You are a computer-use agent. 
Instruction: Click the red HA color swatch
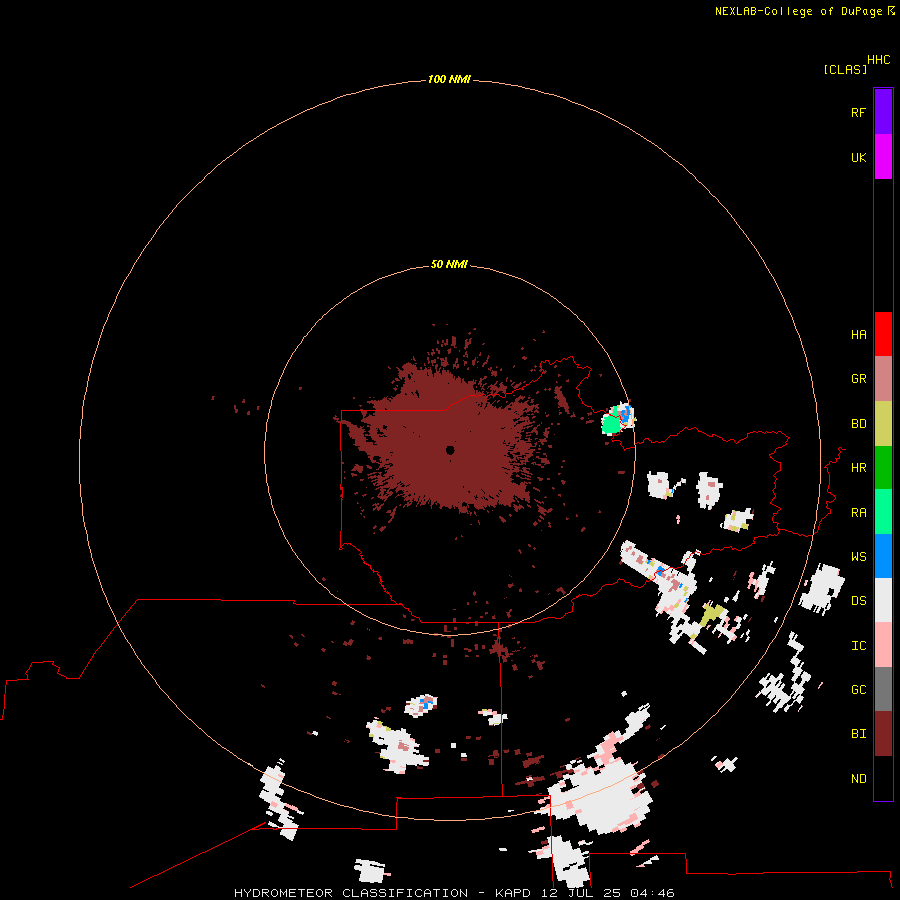click(x=883, y=334)
